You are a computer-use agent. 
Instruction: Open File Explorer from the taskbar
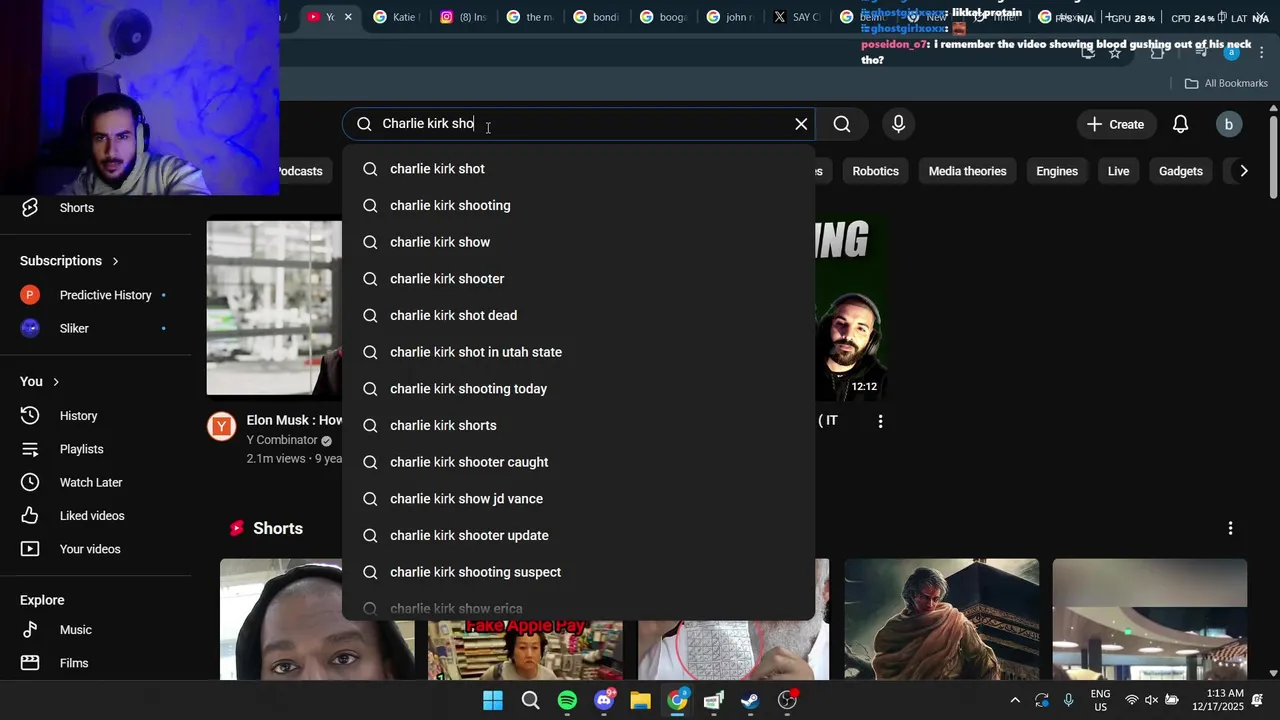[641, 700]
